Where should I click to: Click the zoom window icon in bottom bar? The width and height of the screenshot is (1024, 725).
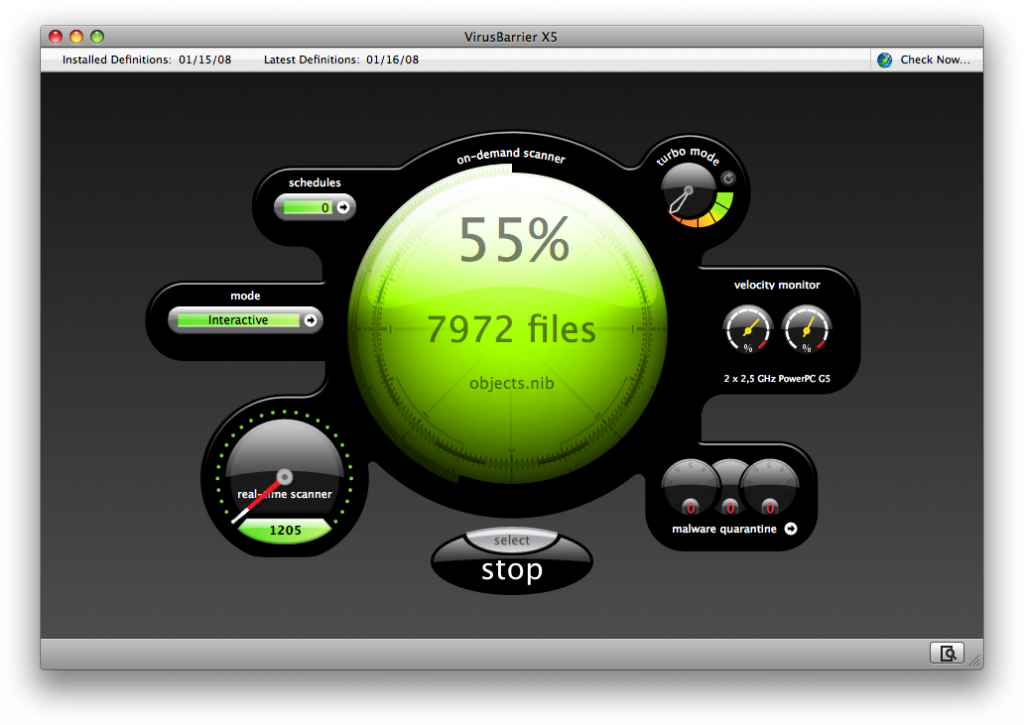(x=947, y=652)
